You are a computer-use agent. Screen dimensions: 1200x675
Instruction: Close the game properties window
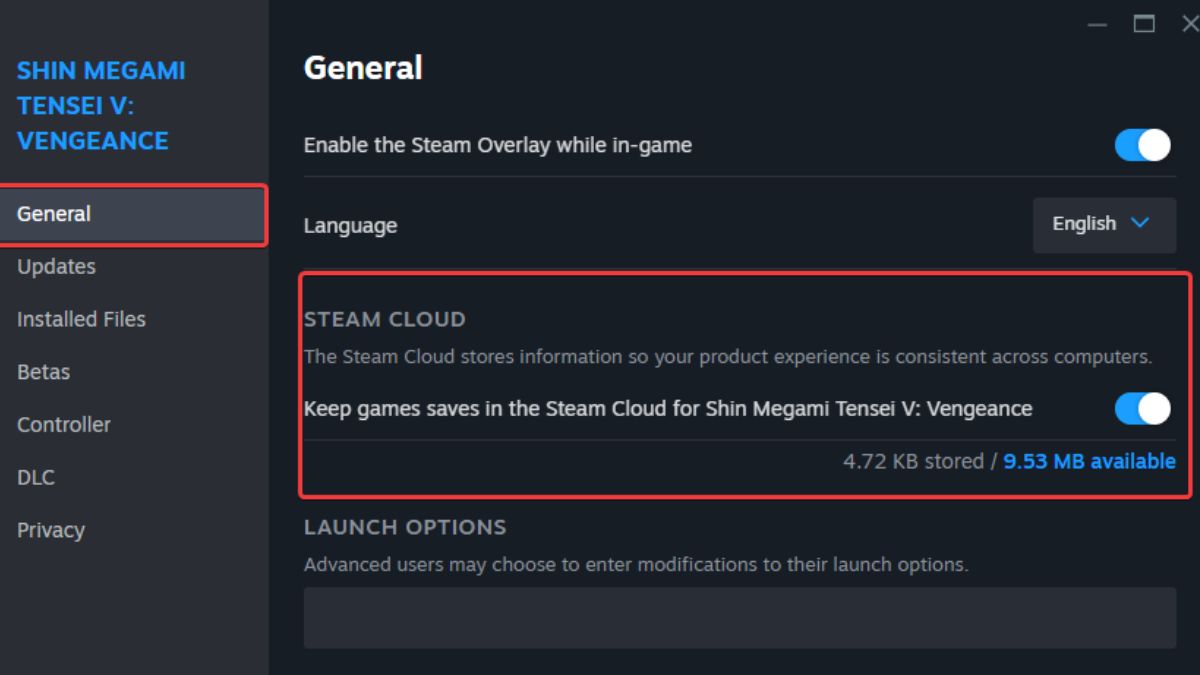click(1189, 23)
